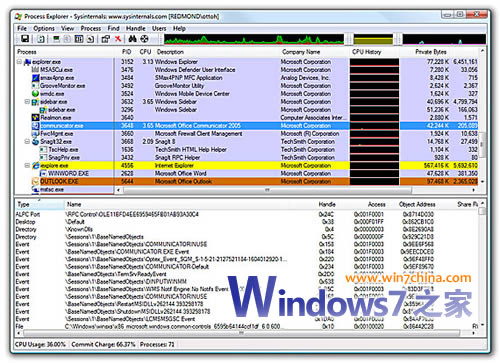Screen dimensions: 500x363
Task: Click the iexplore.exe Internet Explorer icon
Action: [x=36, y=166]
